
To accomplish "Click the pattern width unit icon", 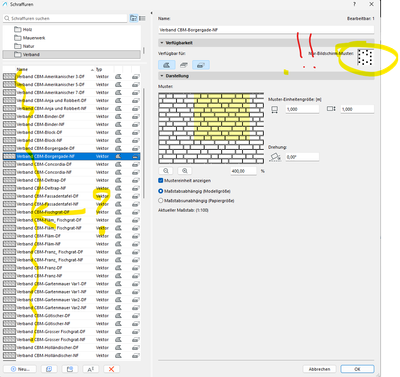I will (x=274, y=109).
